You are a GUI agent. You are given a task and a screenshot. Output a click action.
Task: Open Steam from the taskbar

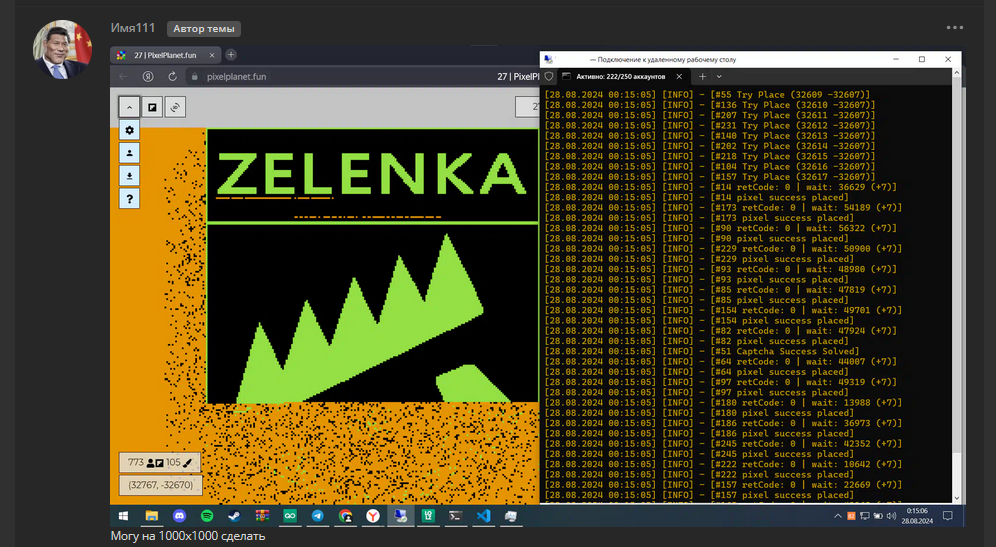pos(234,516)
